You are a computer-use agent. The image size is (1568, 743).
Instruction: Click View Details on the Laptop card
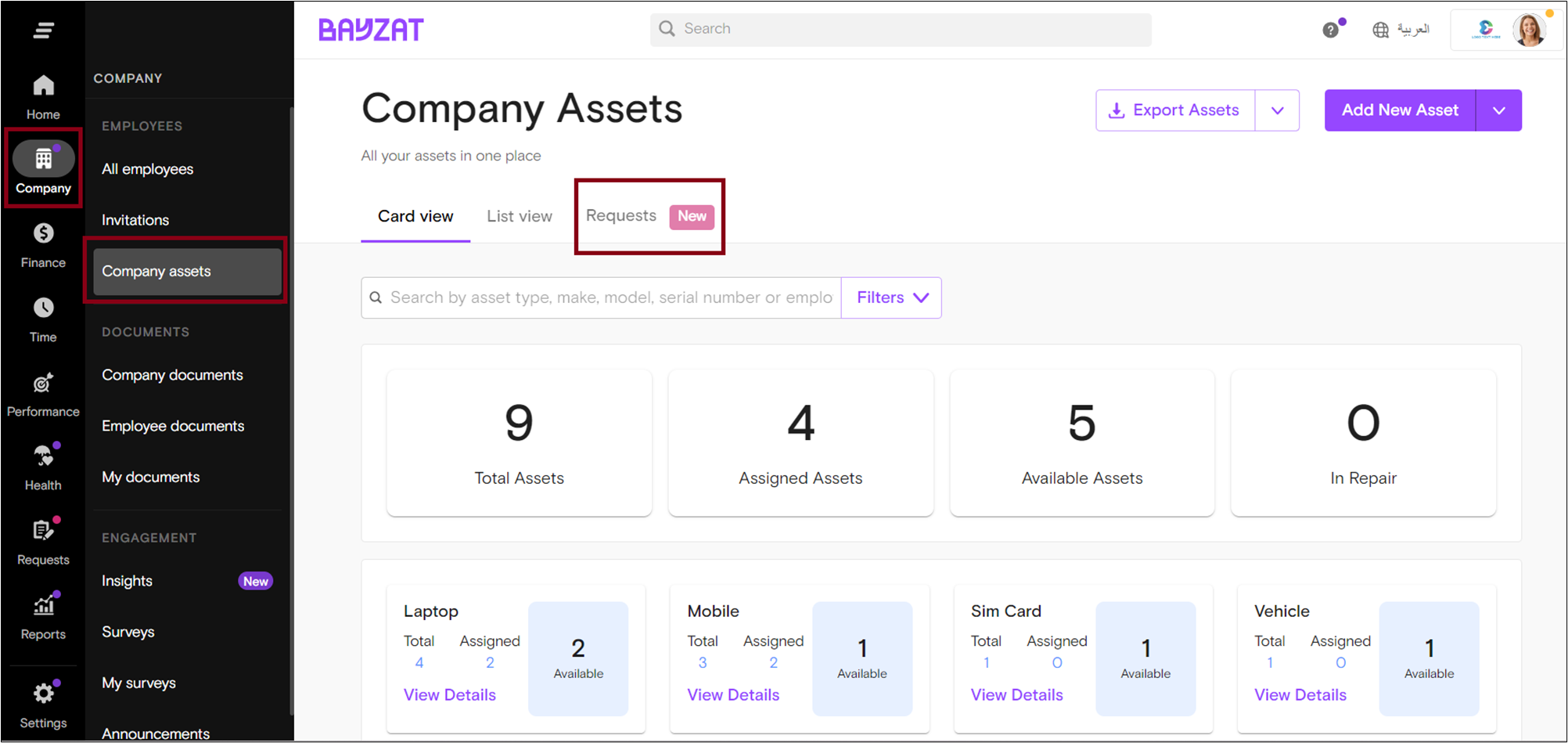coord(449,694)
